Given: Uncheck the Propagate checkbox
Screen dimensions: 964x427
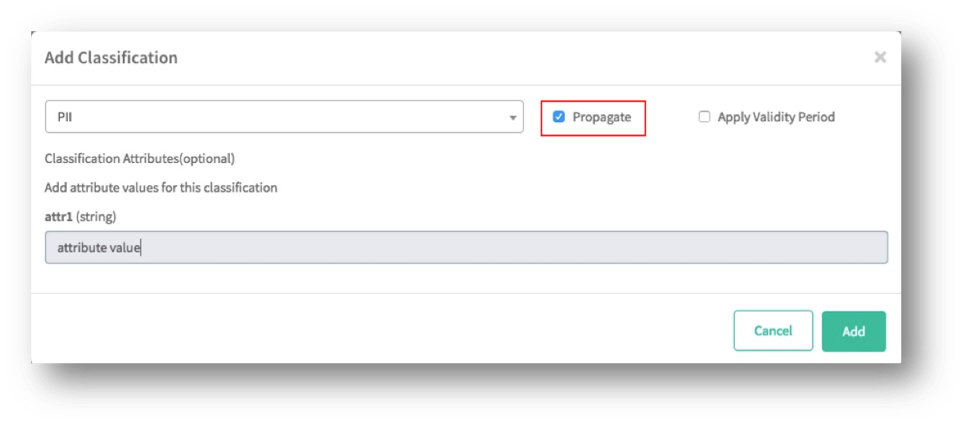Looking at the screenshot, I should tap(558, 117).
